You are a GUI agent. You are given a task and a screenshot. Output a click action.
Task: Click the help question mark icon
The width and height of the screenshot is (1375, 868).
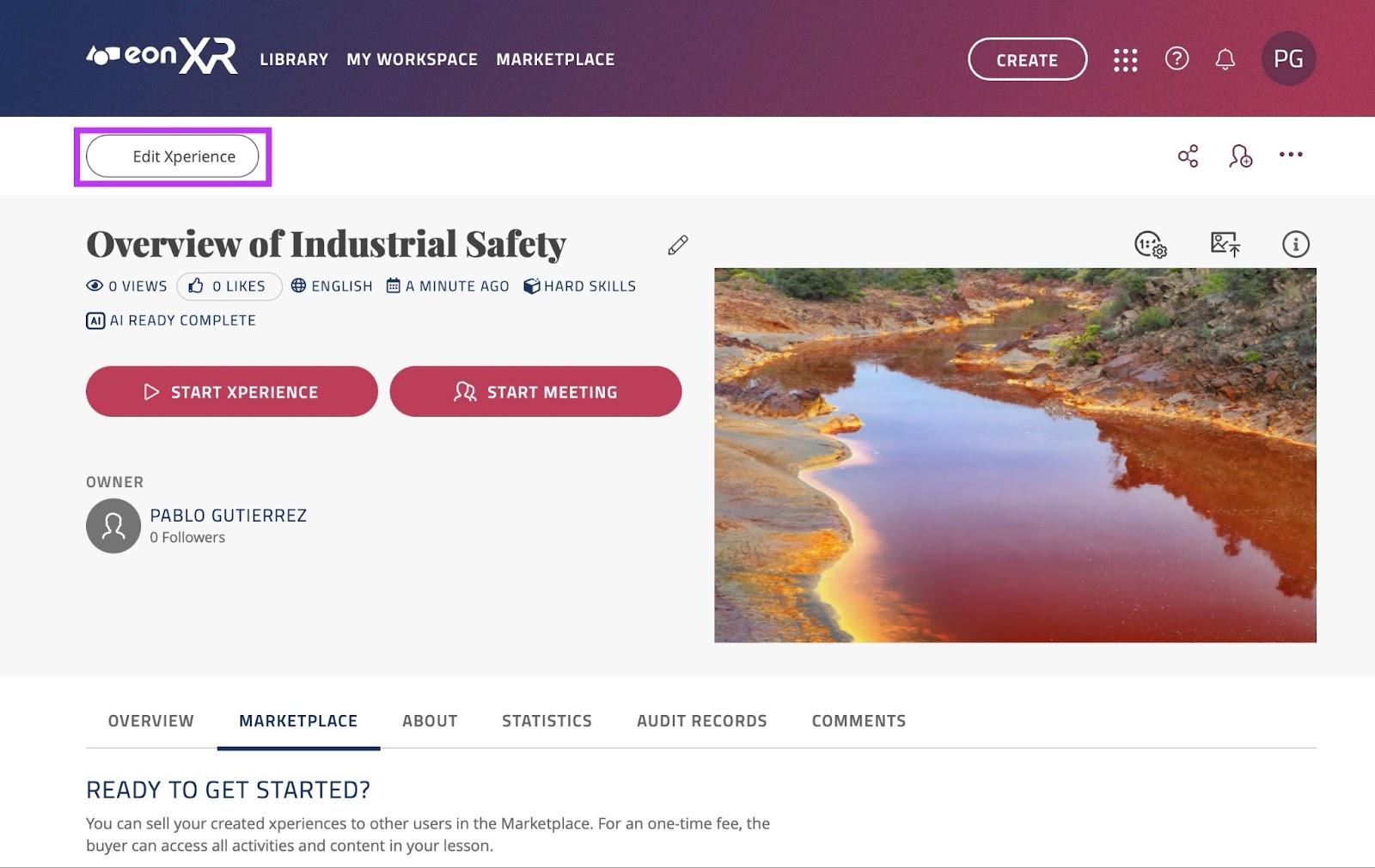click(1176, 58)
